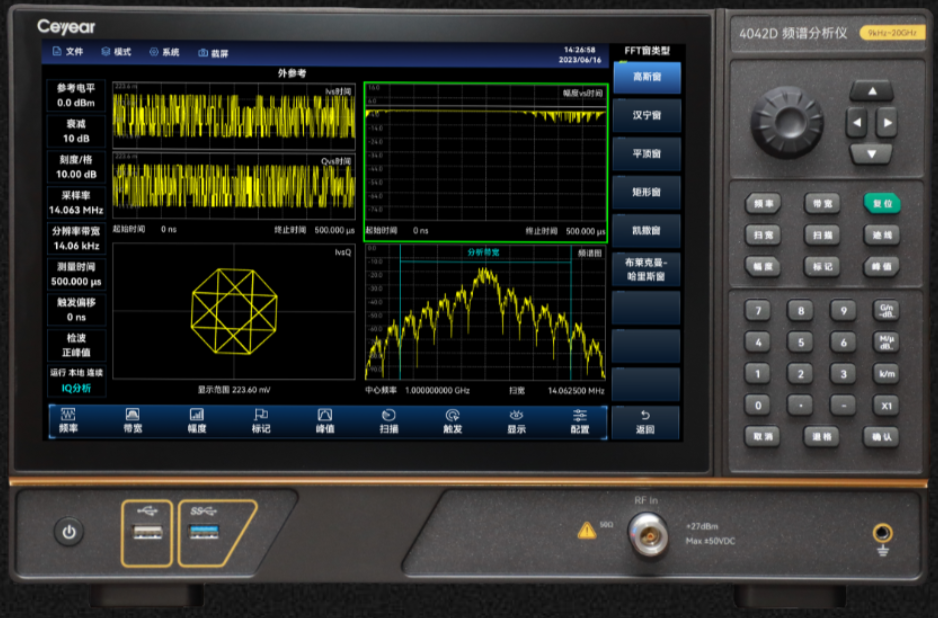938x618 pixels.
Task: Select 带宽 in the bottom screen toolbar
Action: coord(132,415)
